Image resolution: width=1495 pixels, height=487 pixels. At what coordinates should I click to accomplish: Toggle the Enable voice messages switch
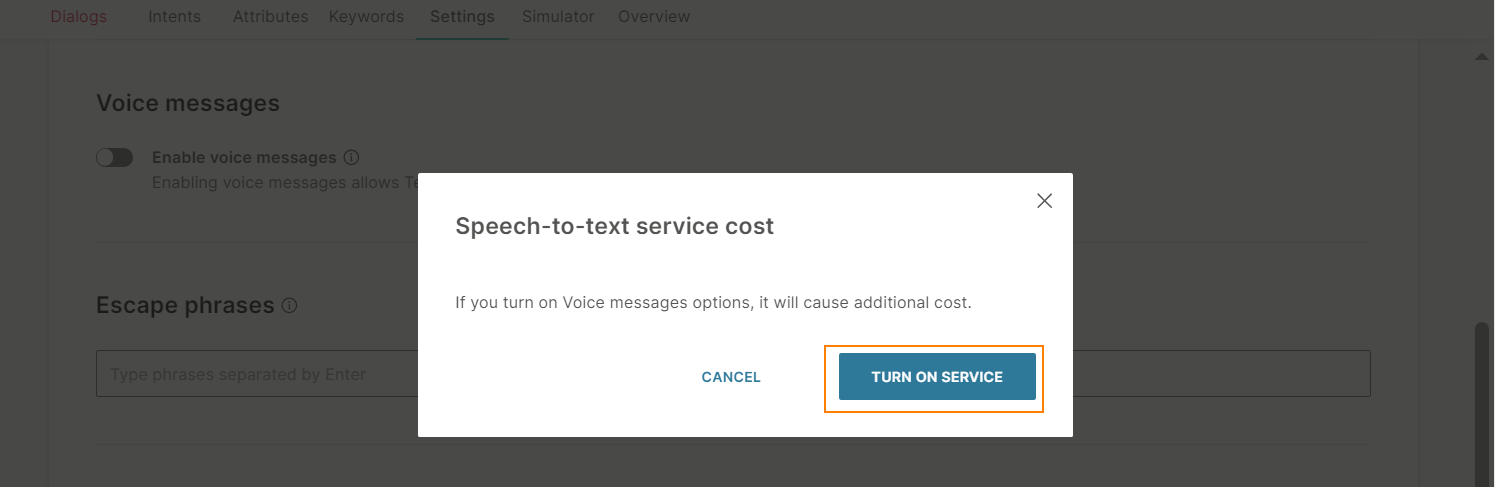tap(115, 158)
